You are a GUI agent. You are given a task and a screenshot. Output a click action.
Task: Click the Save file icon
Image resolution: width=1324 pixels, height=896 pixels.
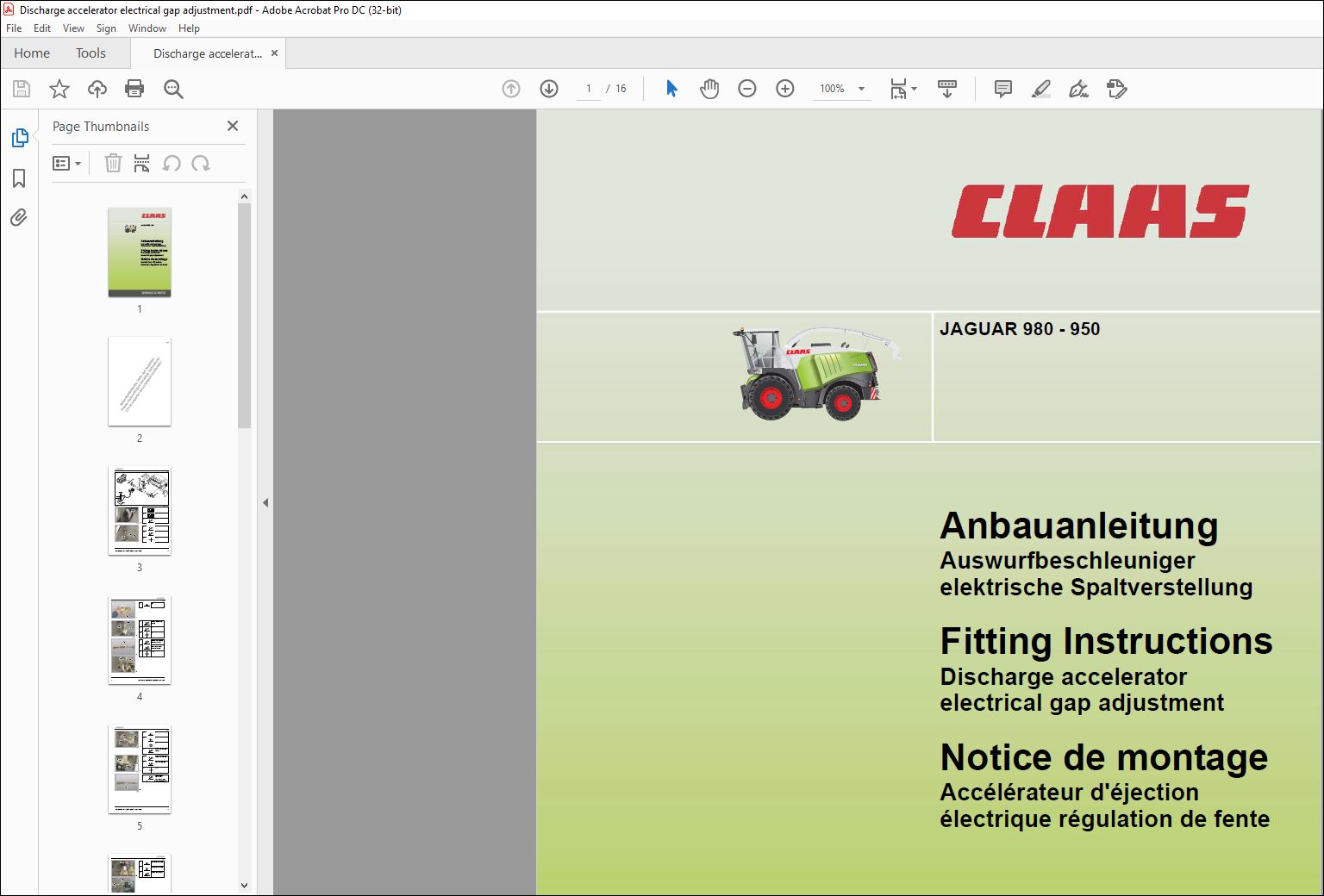pos(22,89)
